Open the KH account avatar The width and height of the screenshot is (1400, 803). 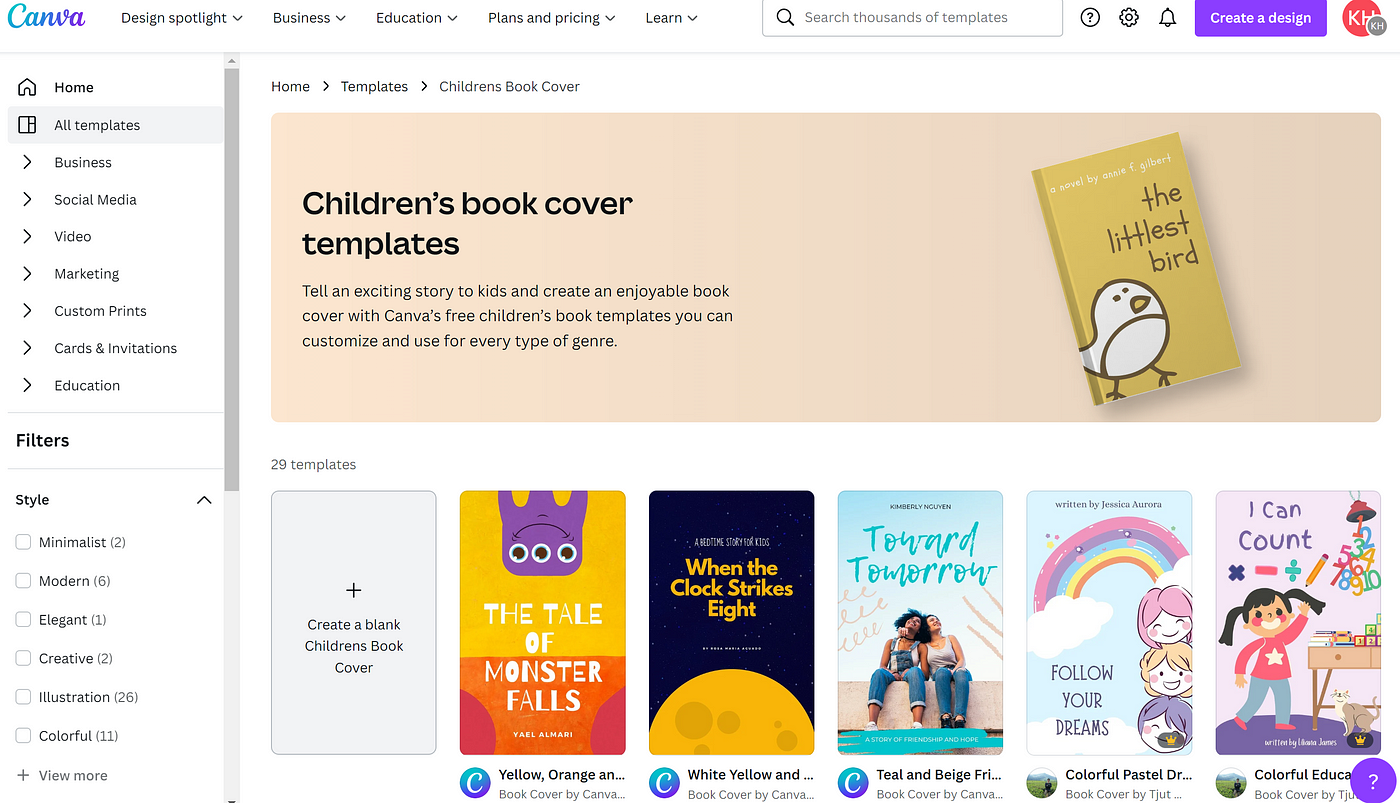1362,18
